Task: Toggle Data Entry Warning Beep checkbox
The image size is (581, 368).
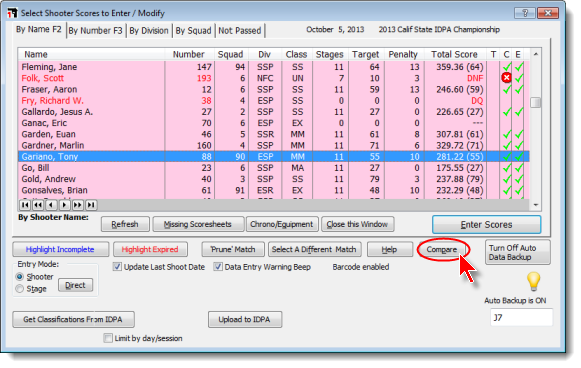Action: (x=218, y=267)
